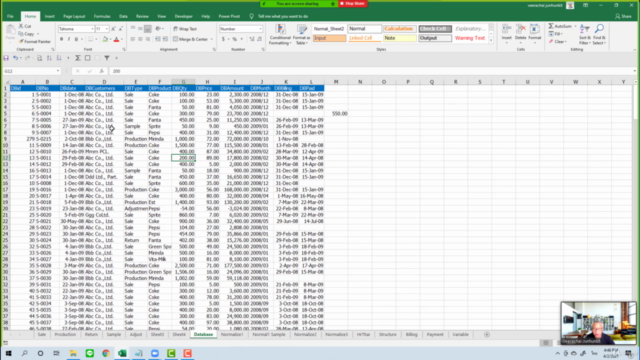Expand the cell Styles gallery

tap(491, 41)
